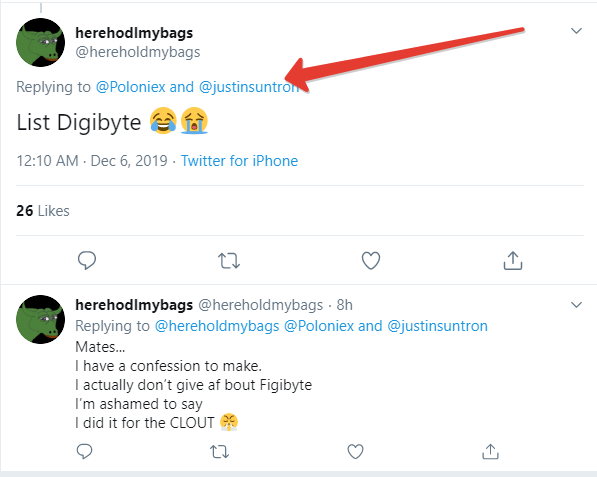This screenshot has height=477, width=597.
Task: Expand the second tweet's options chevron
Action: pyautogui.click(x=576, y=305)
